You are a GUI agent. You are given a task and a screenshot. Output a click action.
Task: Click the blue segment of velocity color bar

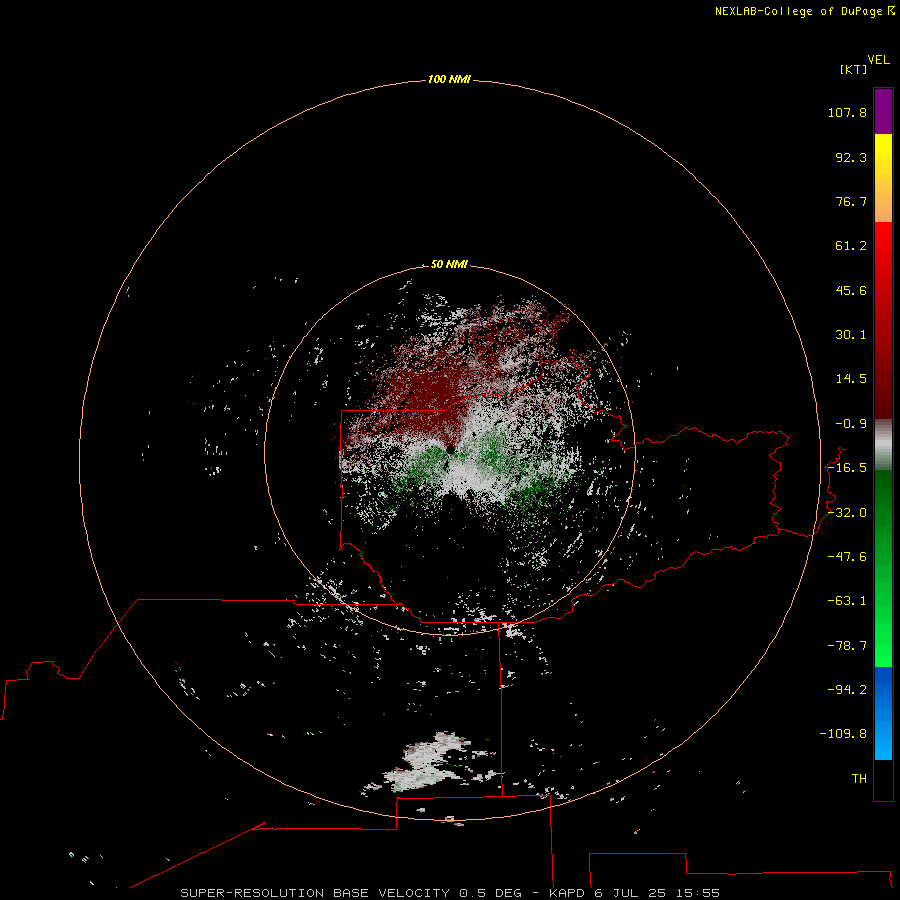click(x=883, y=713)
